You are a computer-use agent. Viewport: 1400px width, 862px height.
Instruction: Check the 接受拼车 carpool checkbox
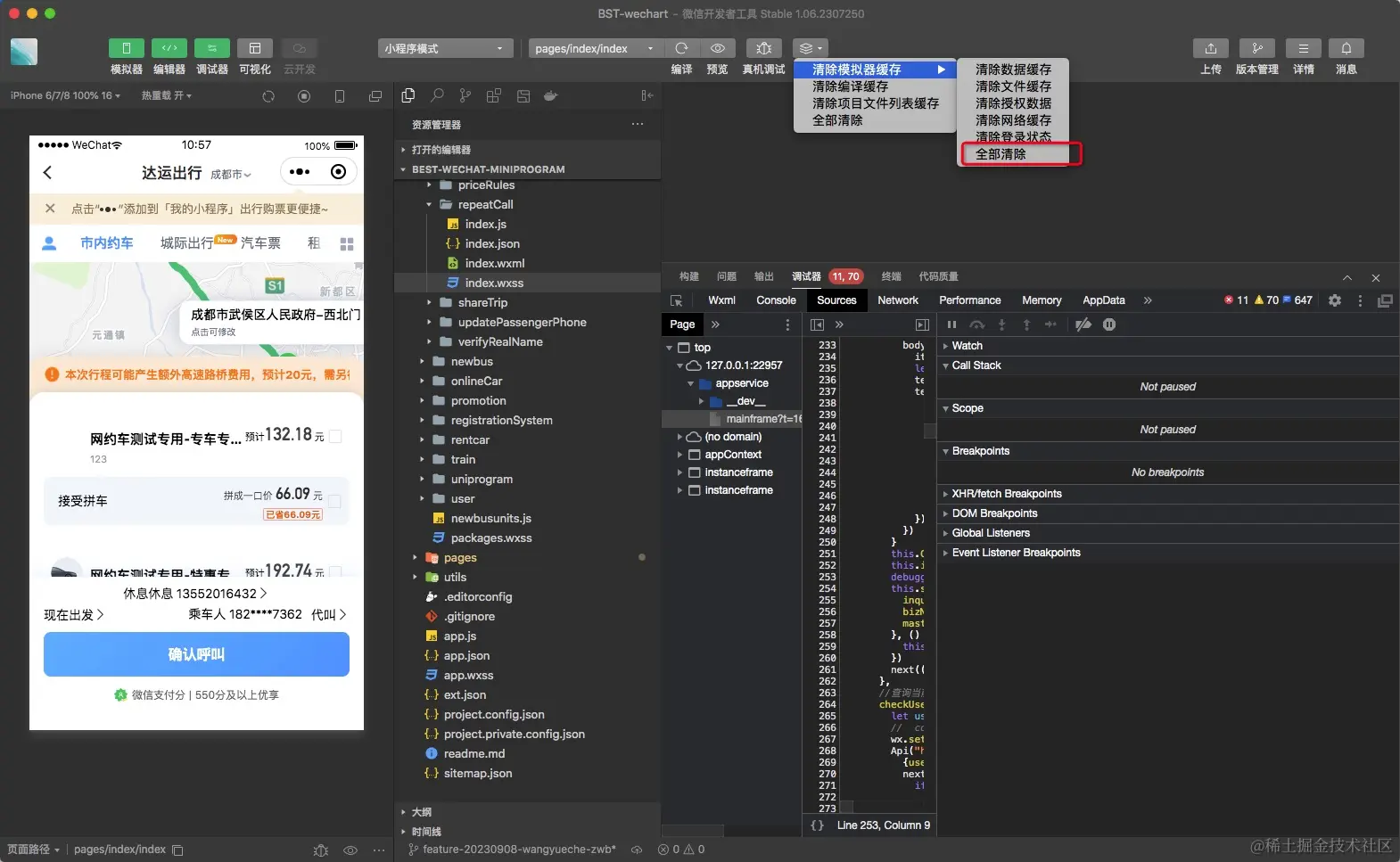pyautogui.click(x=334, y=500)
